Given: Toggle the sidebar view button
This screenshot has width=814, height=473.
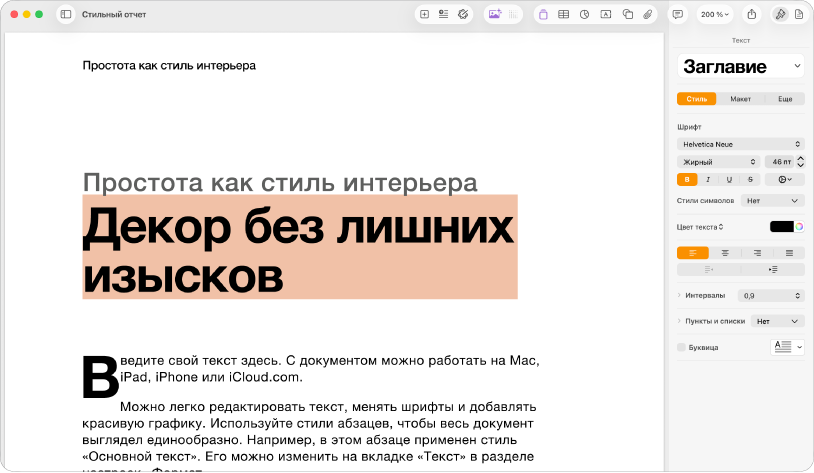Looking at the screenshot, I should (x=66, y=15).
